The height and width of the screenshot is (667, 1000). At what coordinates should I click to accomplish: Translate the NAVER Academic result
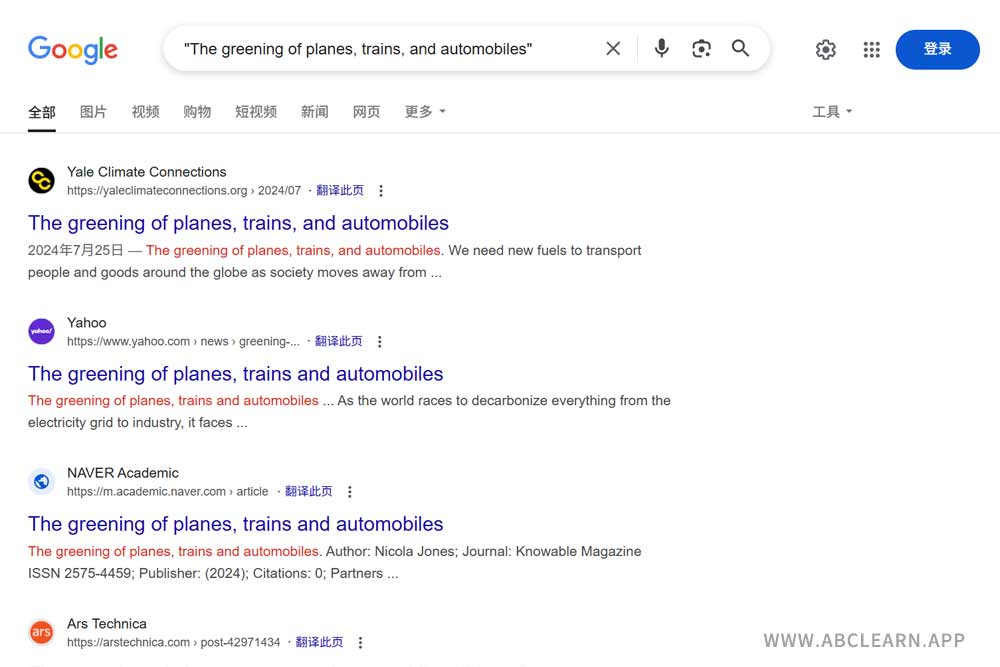pos(309,492)
